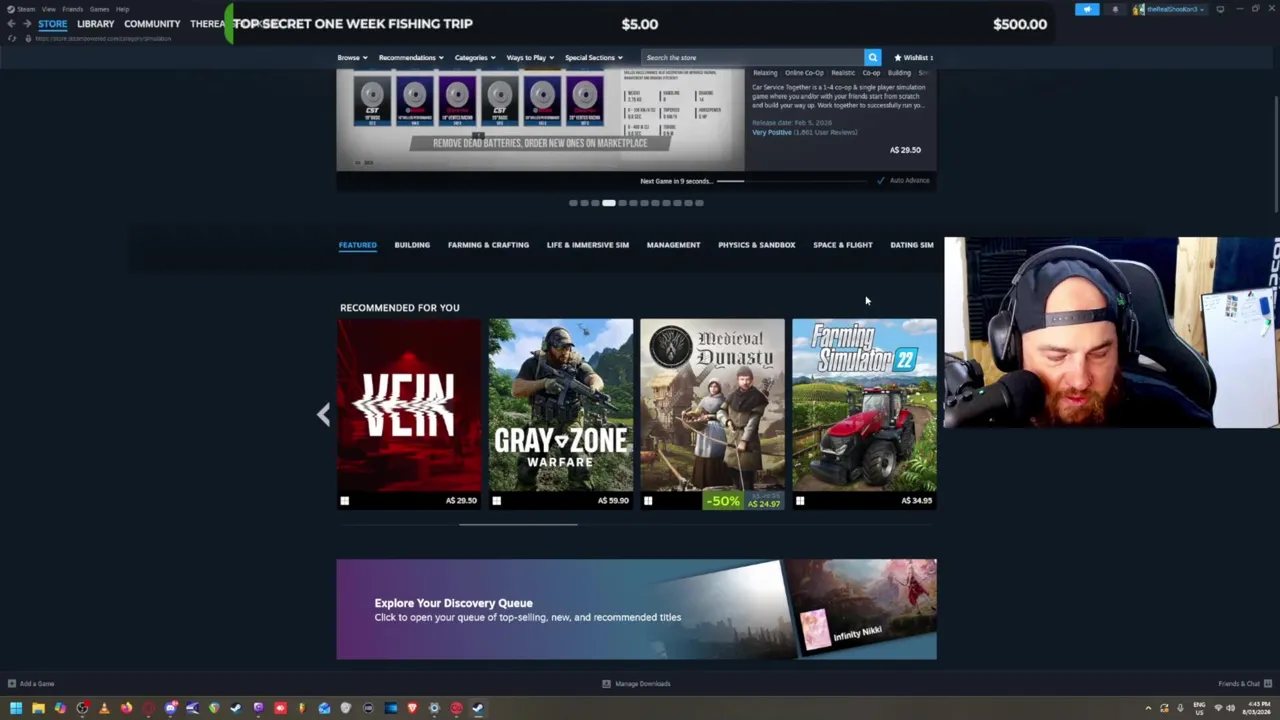Click the store search magnifier button

872,58
